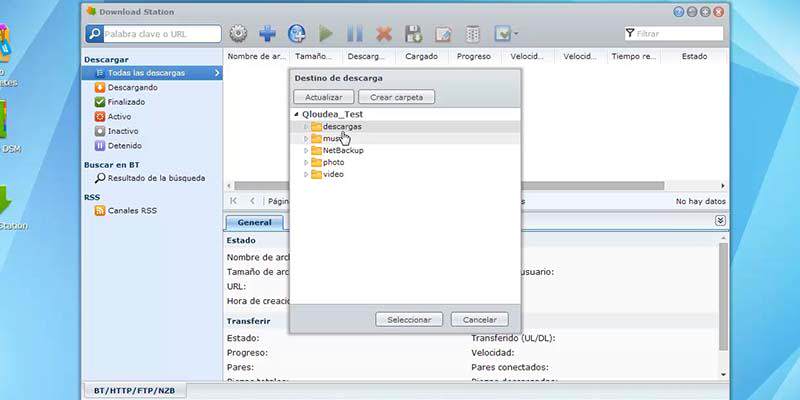The width and height of the screenshot is (800, 400).
Task: Click the horizontal scrollbar of task list
Action: [x=449, y=186]
